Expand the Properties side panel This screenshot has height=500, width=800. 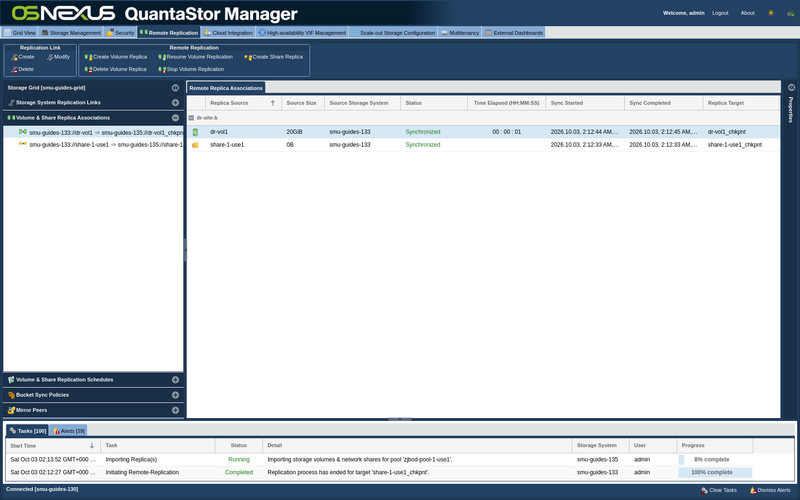791,88
